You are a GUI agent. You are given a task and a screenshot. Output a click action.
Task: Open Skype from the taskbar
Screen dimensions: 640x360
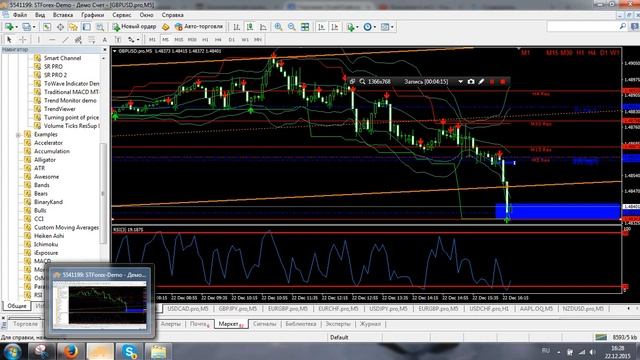[129, 351]
